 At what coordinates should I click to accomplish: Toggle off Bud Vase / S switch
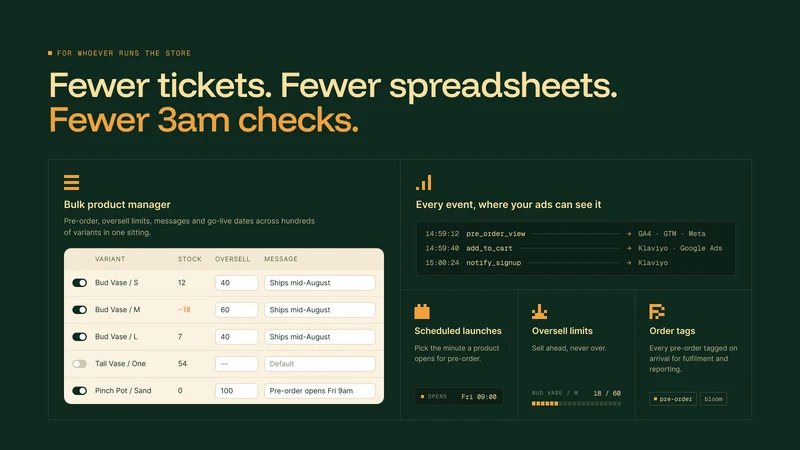click(80, 283)
